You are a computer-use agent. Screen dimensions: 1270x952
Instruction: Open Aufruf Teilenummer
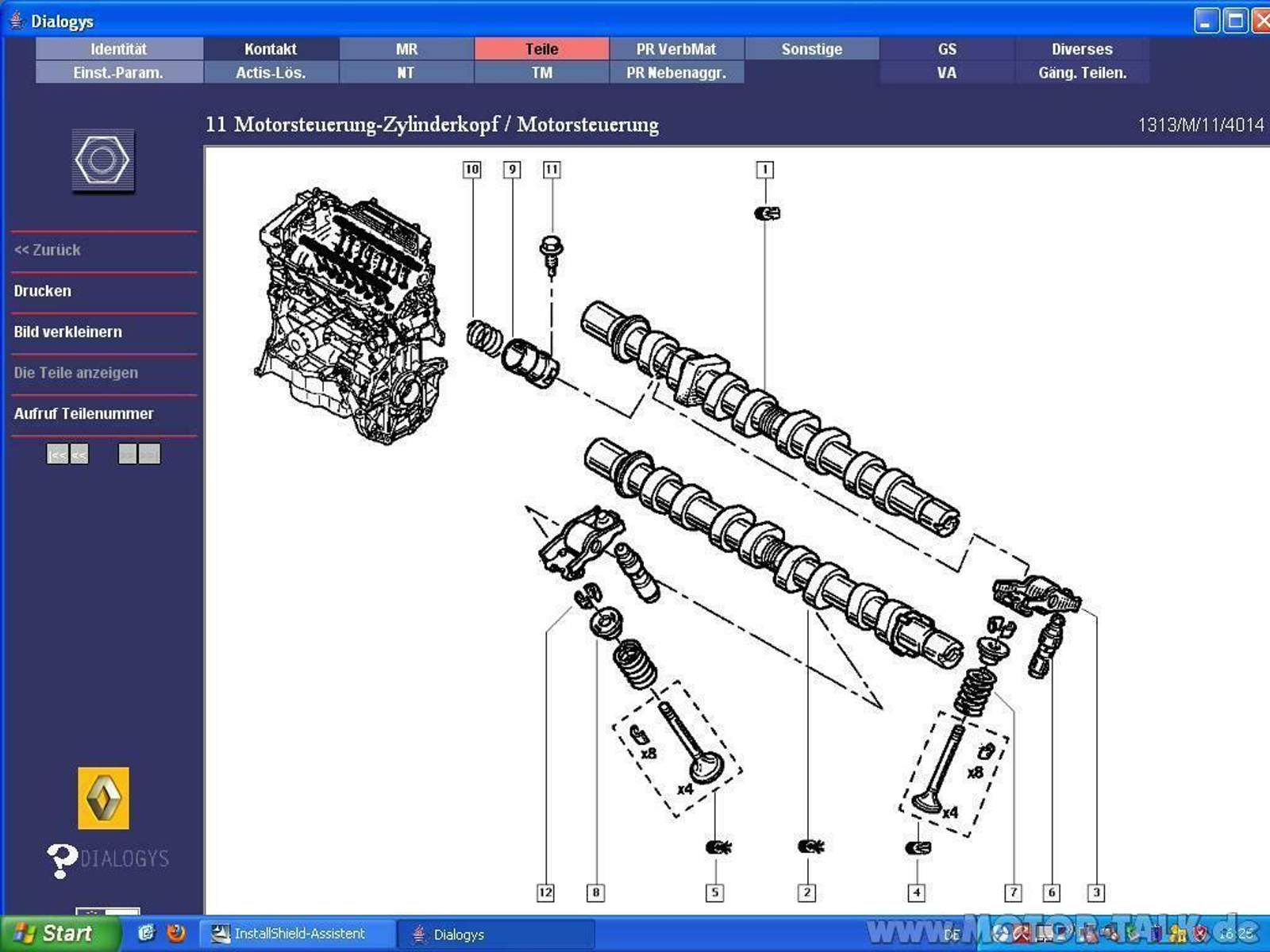[x=84, y=413]
